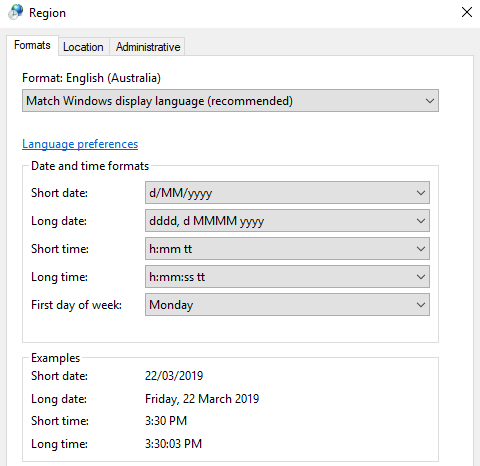Open the Location tab
Screen dimensions: 480x466
coord(83,47)
